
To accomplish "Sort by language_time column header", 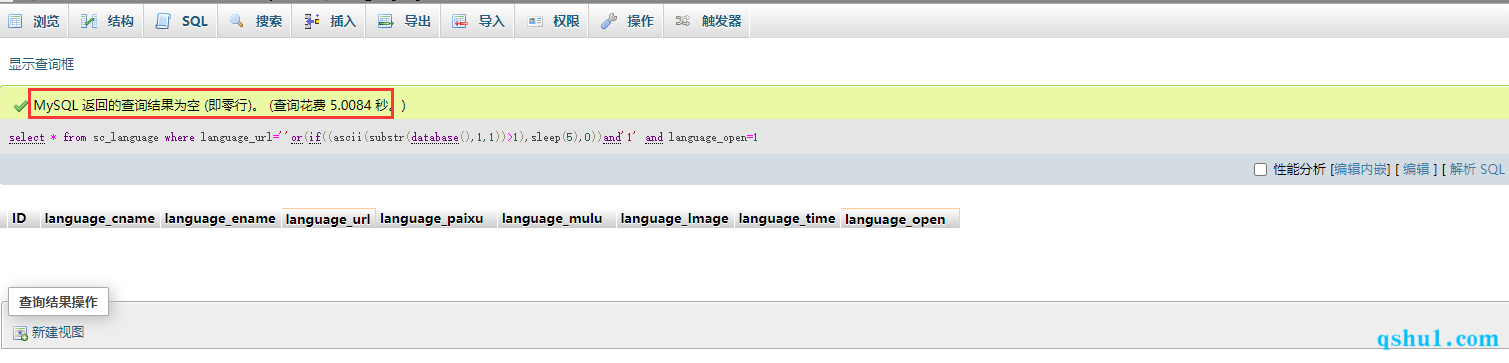I will 787,218.
